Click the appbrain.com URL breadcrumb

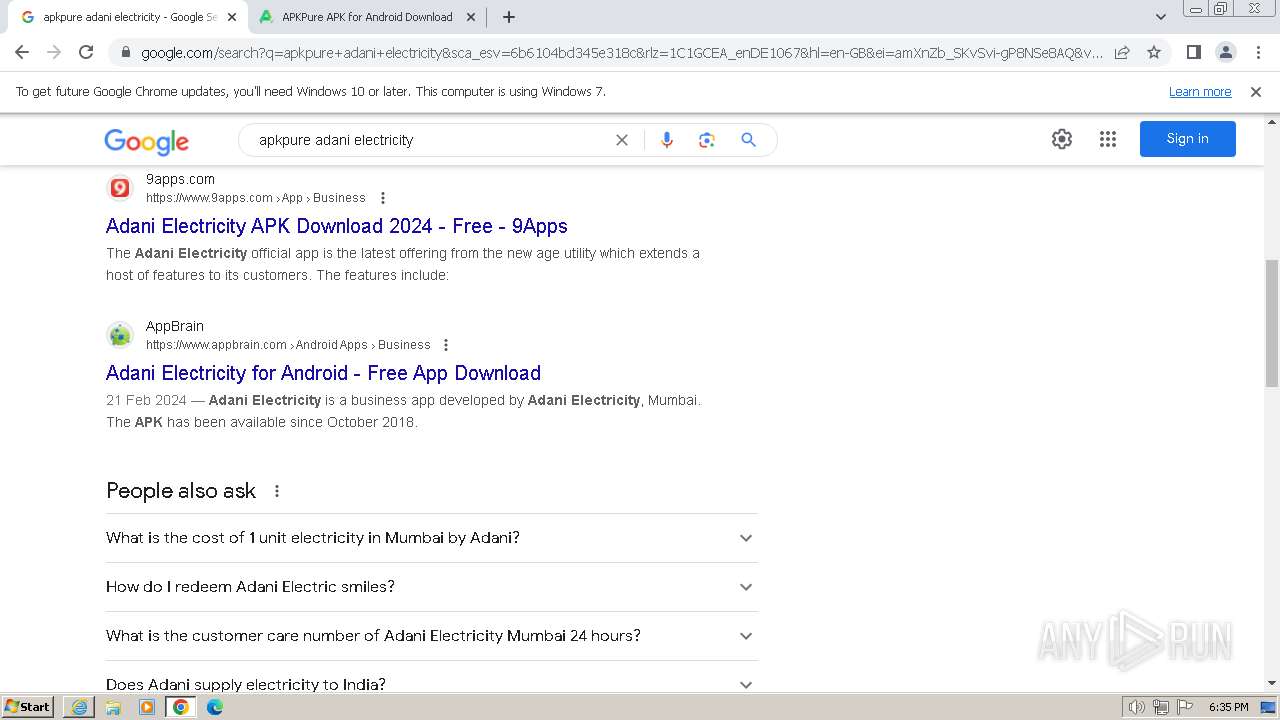point(288,345)
